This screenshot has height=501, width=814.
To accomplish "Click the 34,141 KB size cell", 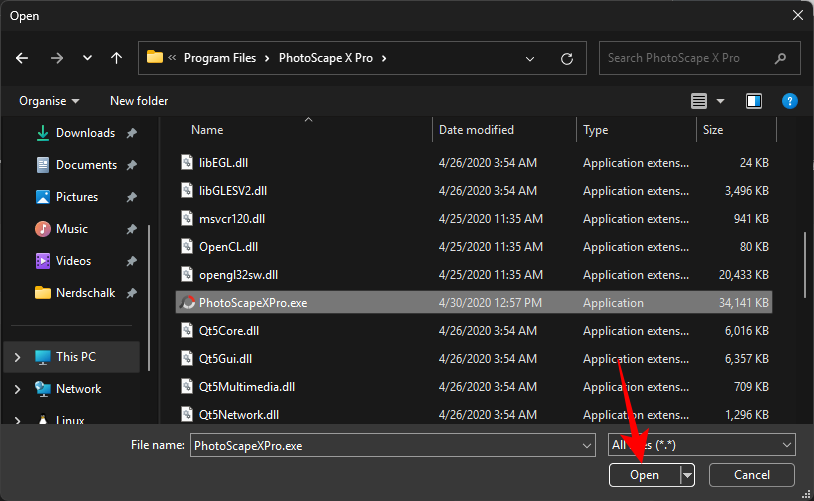I will (743, 303).
